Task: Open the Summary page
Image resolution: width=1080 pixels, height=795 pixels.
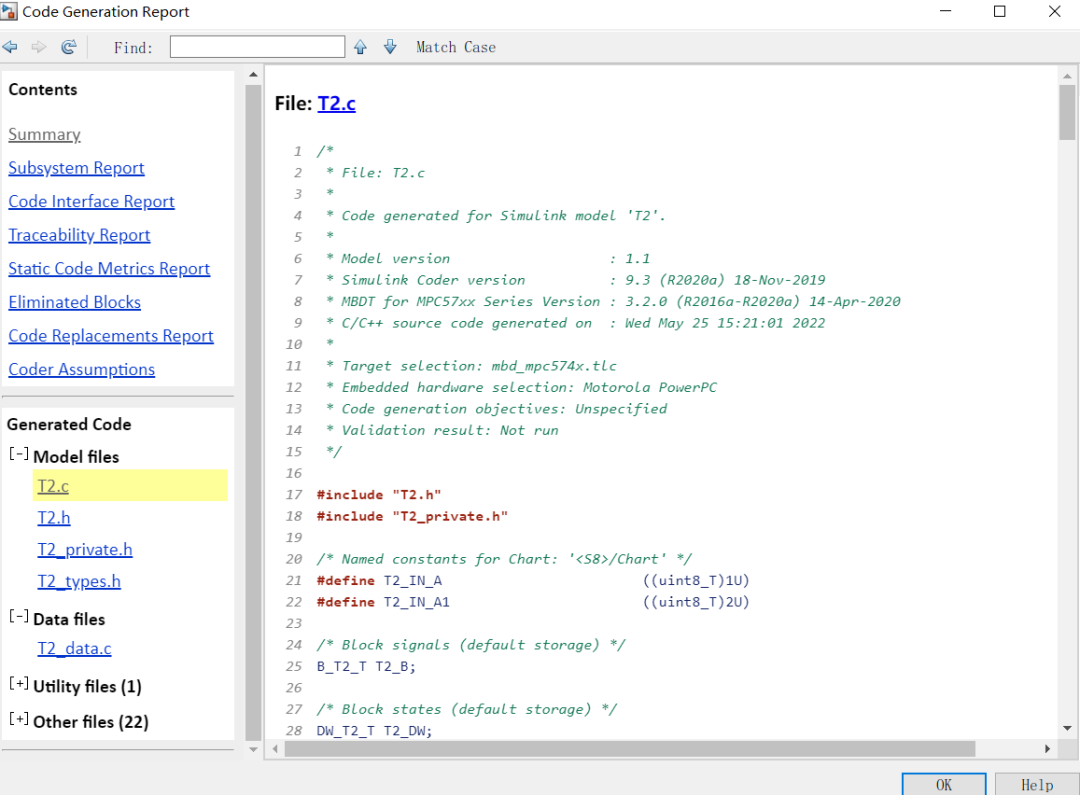Action: [44, 134]
